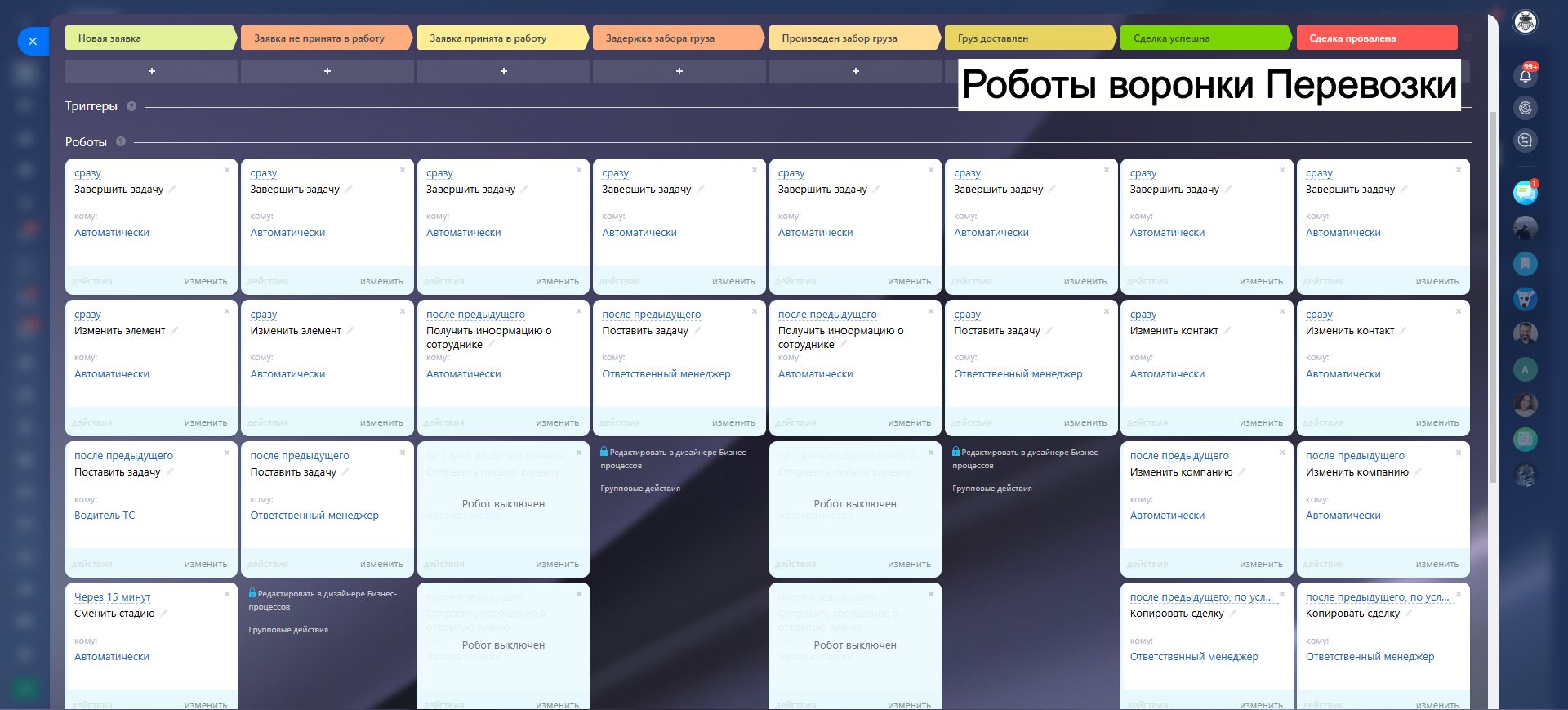This screenshot has width=1568, height=710.
Task: Select the Задержка забора груза stage
Action: [679, 38]
